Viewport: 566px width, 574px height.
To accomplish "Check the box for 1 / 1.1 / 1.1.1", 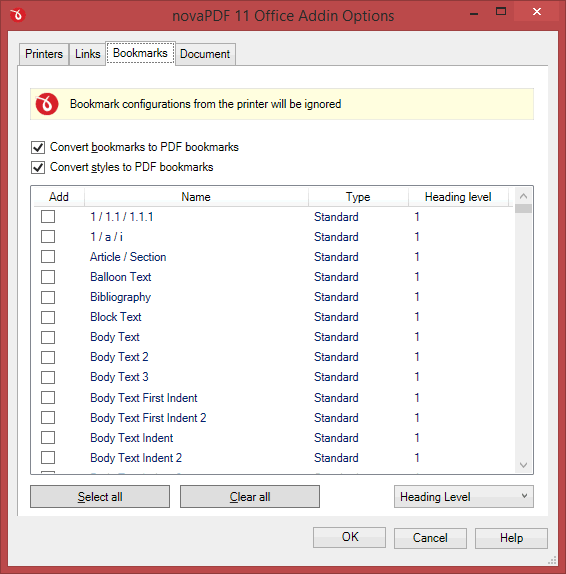I will pos(48,217).
